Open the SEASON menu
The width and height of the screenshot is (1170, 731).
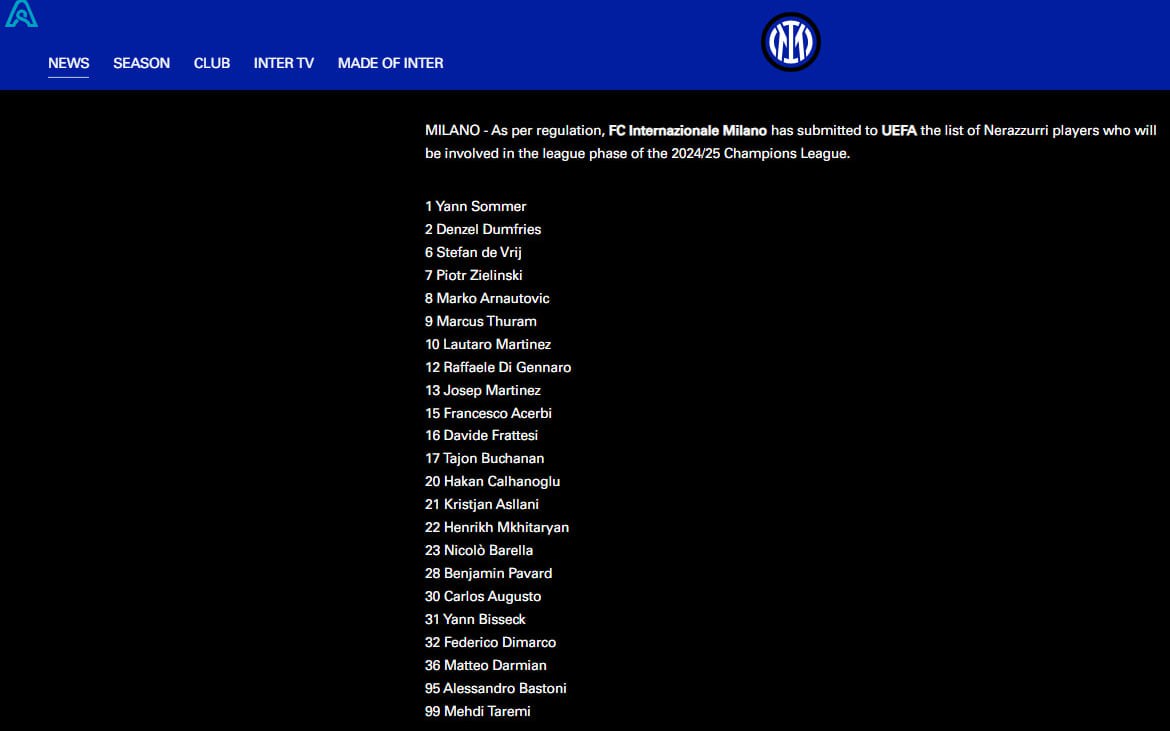coord(141,63)
